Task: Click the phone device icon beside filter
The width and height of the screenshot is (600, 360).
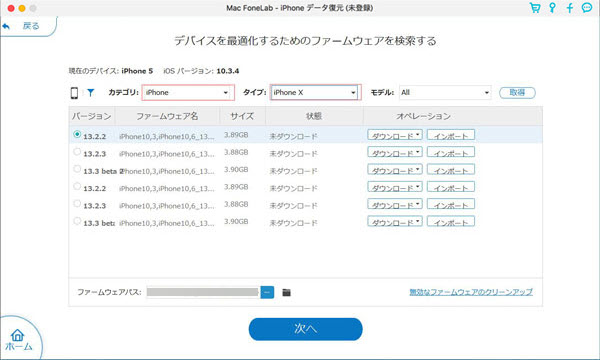Action: click(x=74, y=93)
